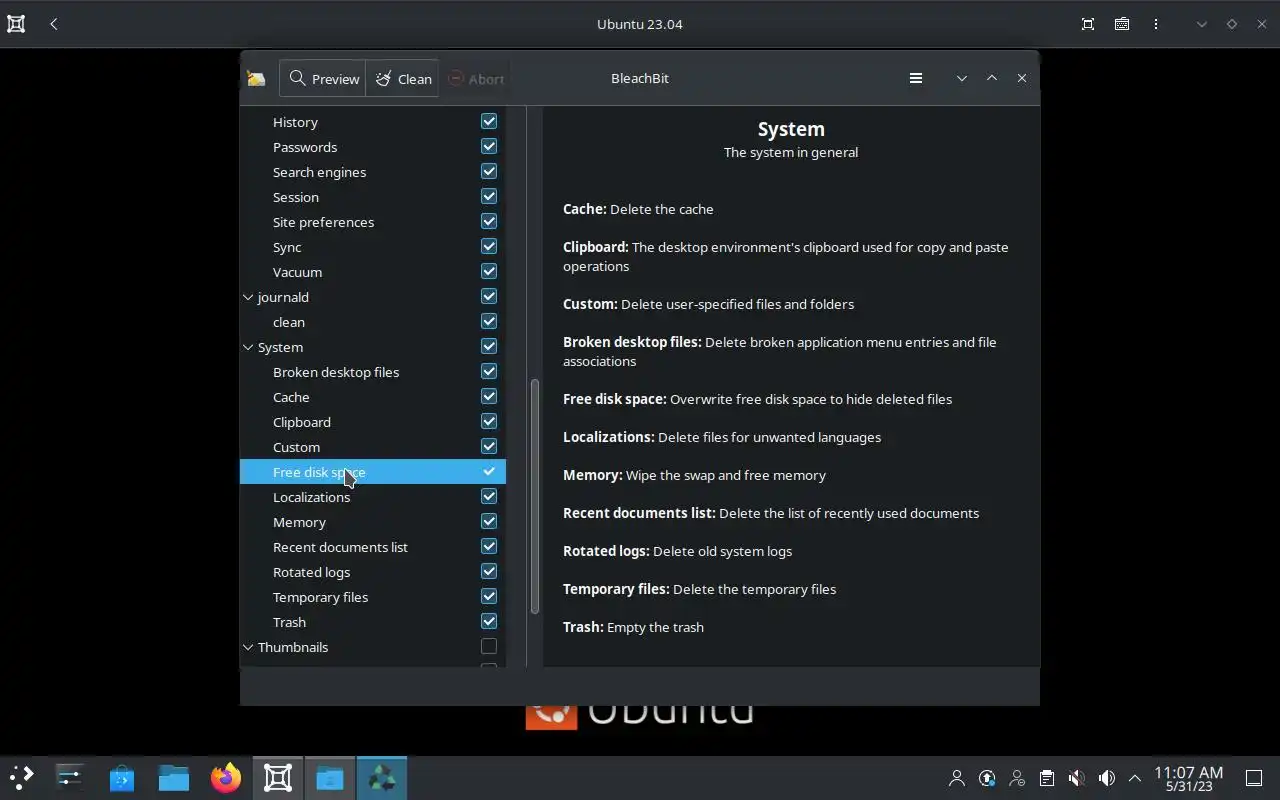
Task: Switch to the Boxes window in taskbar
Action: click(x=278, y=777)
